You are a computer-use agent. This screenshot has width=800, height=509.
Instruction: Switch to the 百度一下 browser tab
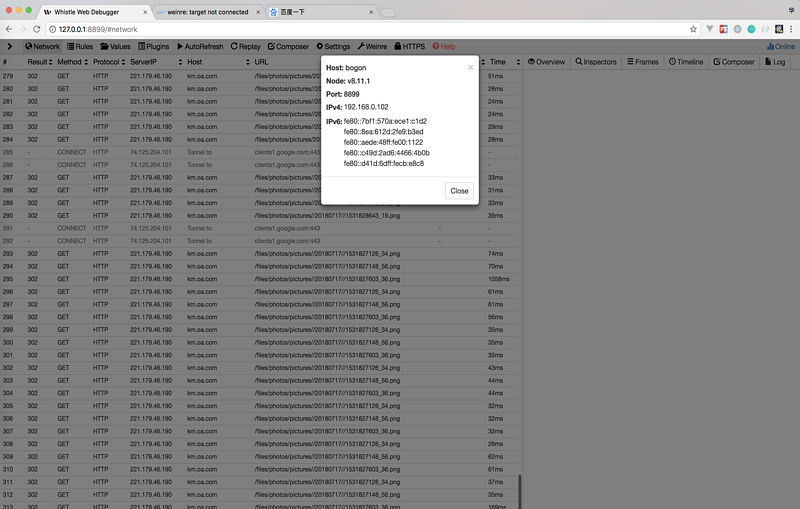click(321, 12)
